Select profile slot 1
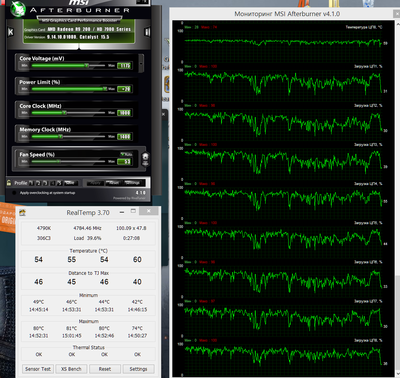The width and height of the screenshot is (400, 378). tap(31, 183)
